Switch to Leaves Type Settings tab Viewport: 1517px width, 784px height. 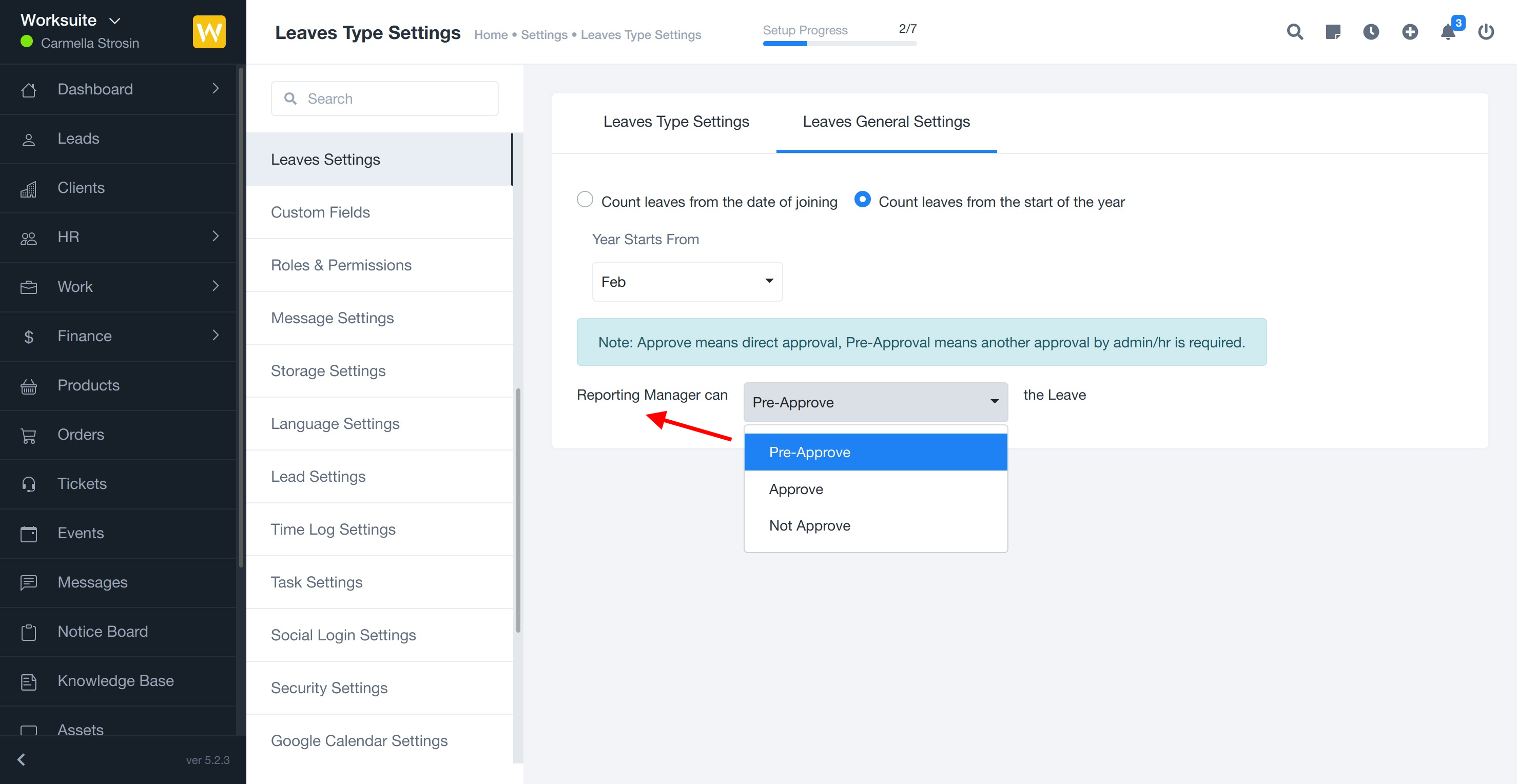click(675, 122)
